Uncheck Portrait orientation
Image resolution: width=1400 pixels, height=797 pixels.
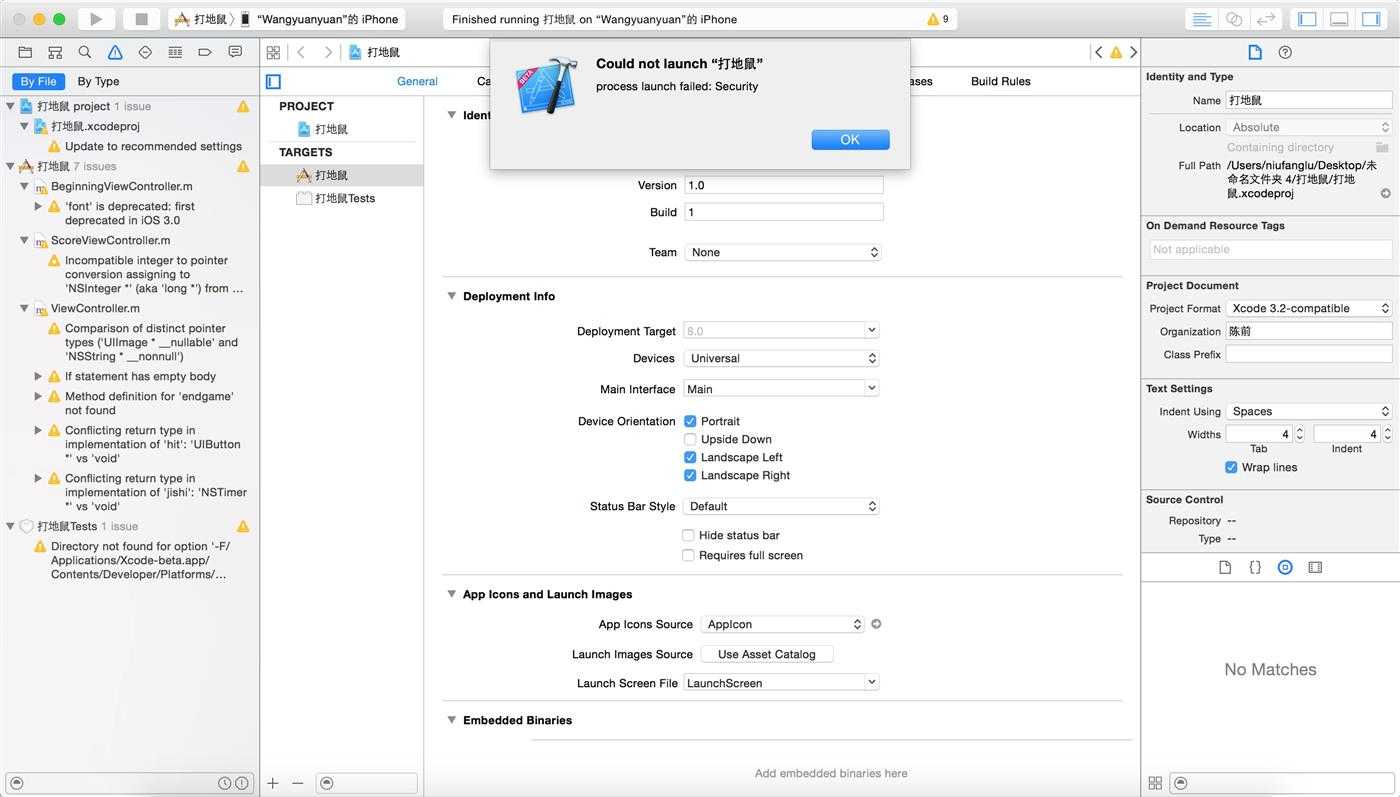[x=689, y=421]
